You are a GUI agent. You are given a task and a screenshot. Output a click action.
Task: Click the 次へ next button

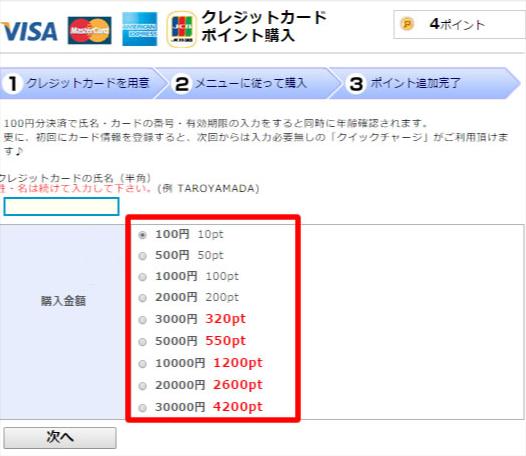click(60, 438)
